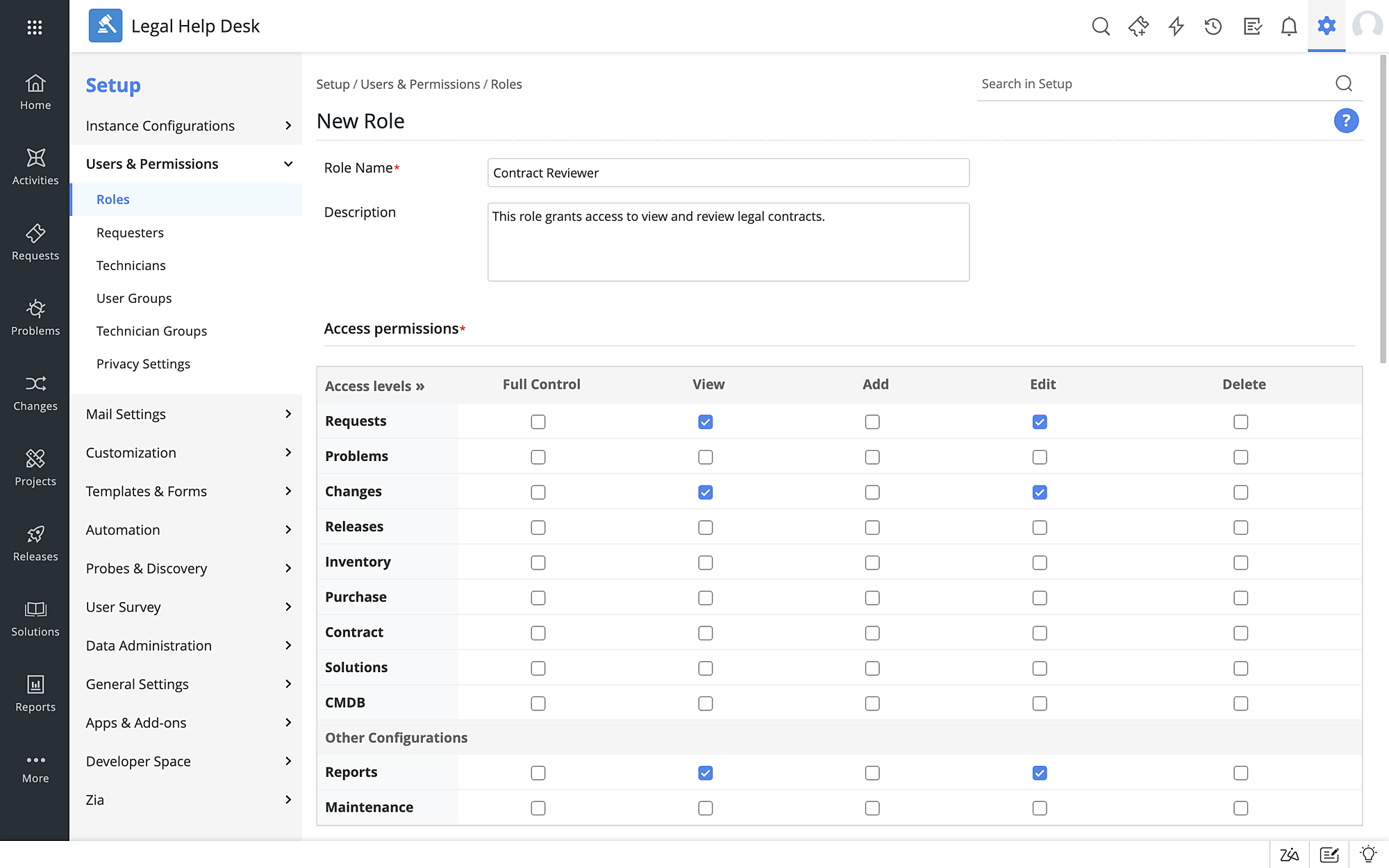Open the app launcher grid icon

coord(35,27)
